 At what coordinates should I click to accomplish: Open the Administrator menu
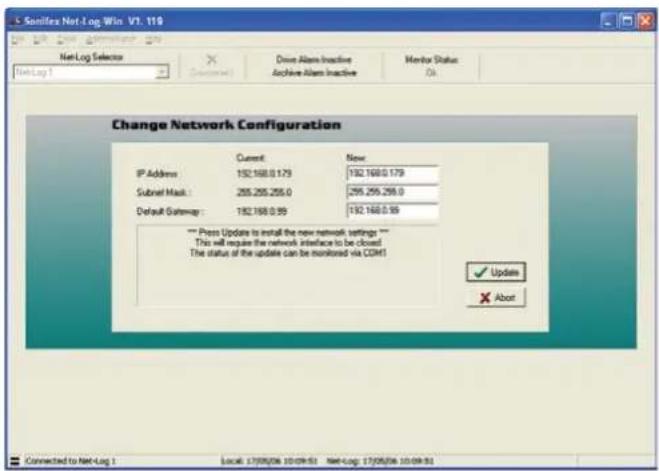tap(111, 39)
